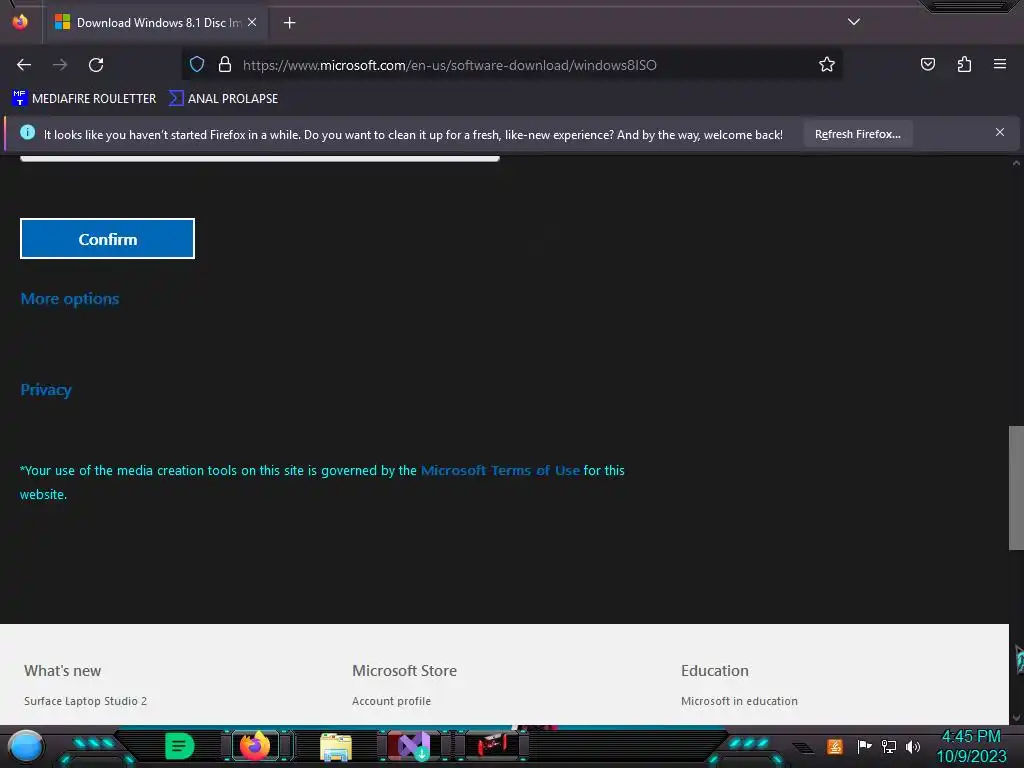
Task: View site security via the padlock icon
Action: pos(225,65)
